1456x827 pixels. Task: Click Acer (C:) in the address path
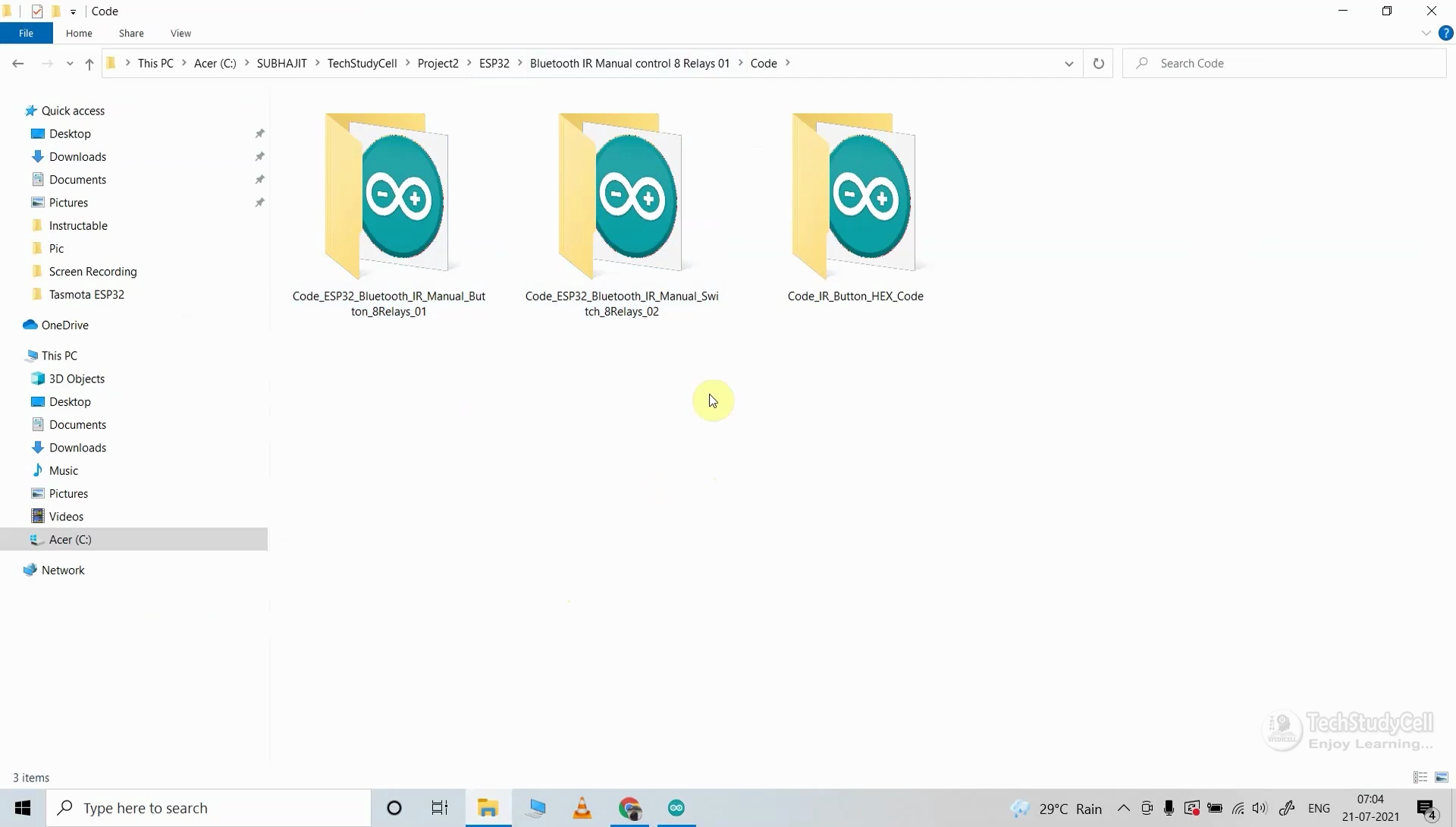(215, 63)
